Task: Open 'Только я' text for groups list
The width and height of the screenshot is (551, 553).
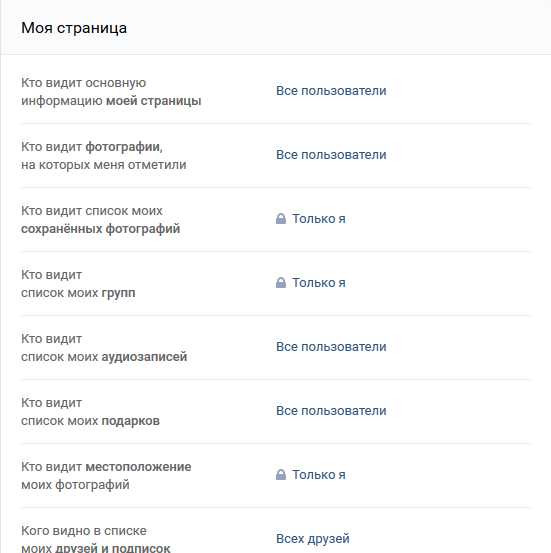Action: (x=319, y=282)
